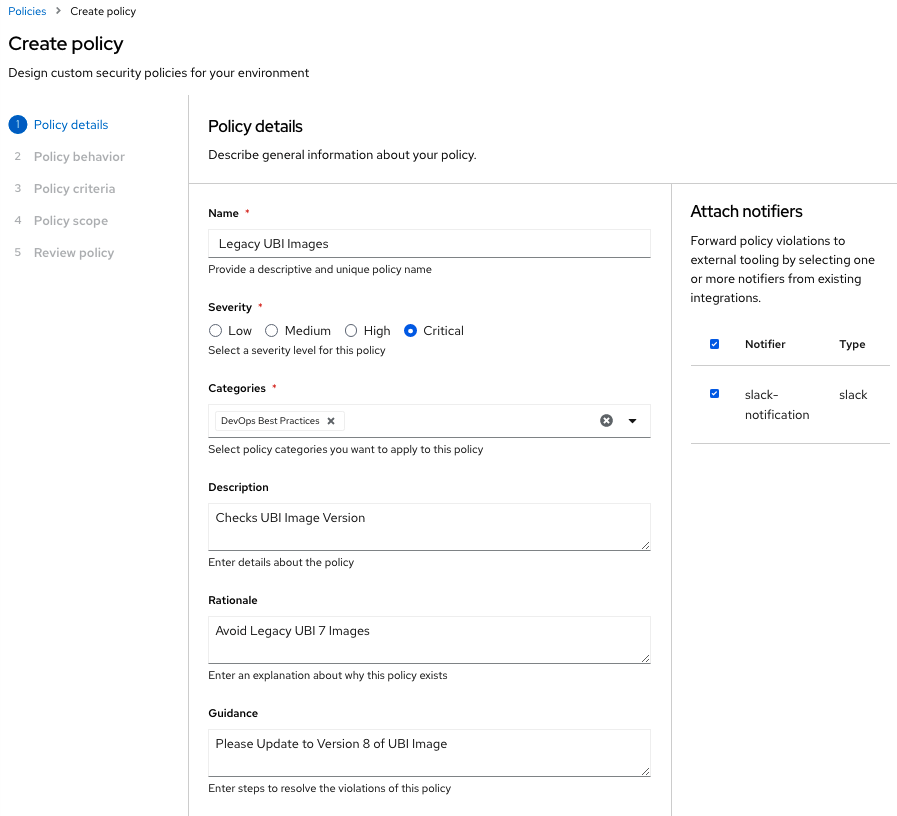Open the Review policy step

(x=74, y=253)
